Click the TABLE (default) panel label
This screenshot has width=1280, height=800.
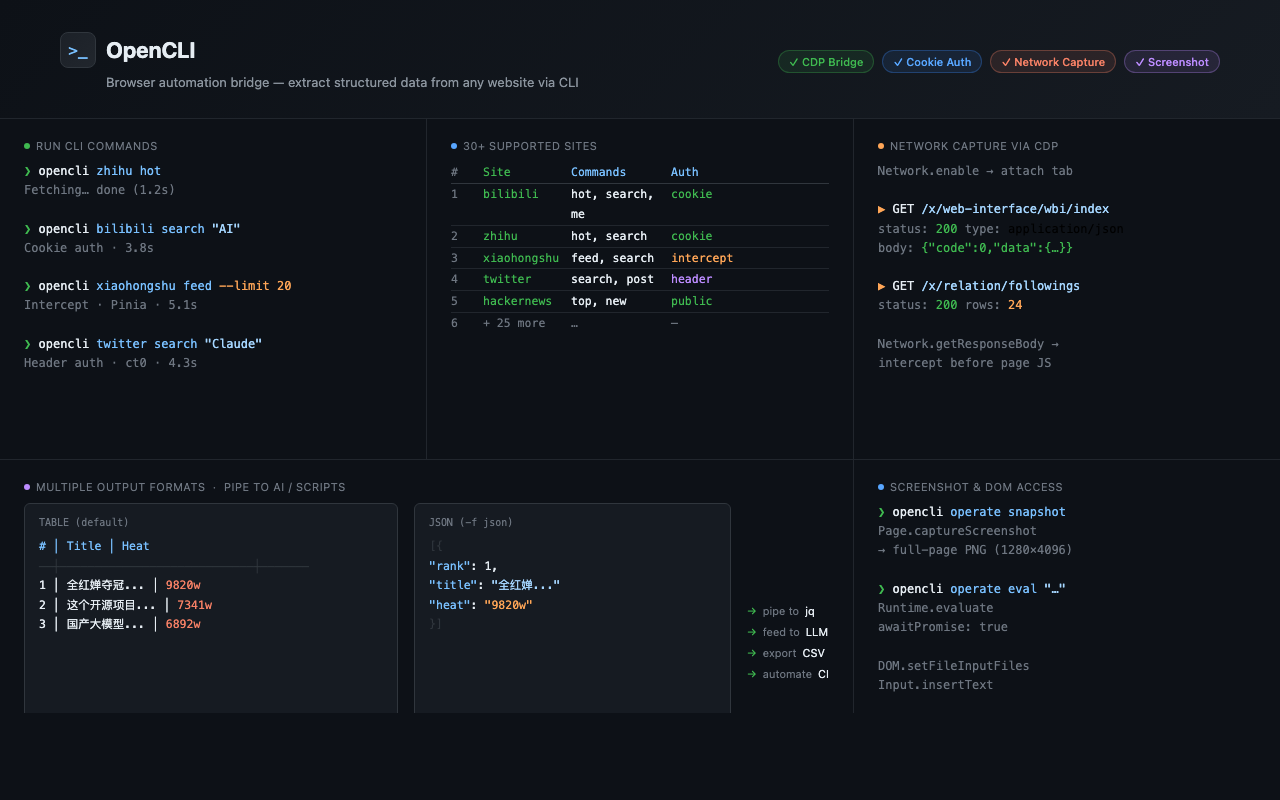84,522
